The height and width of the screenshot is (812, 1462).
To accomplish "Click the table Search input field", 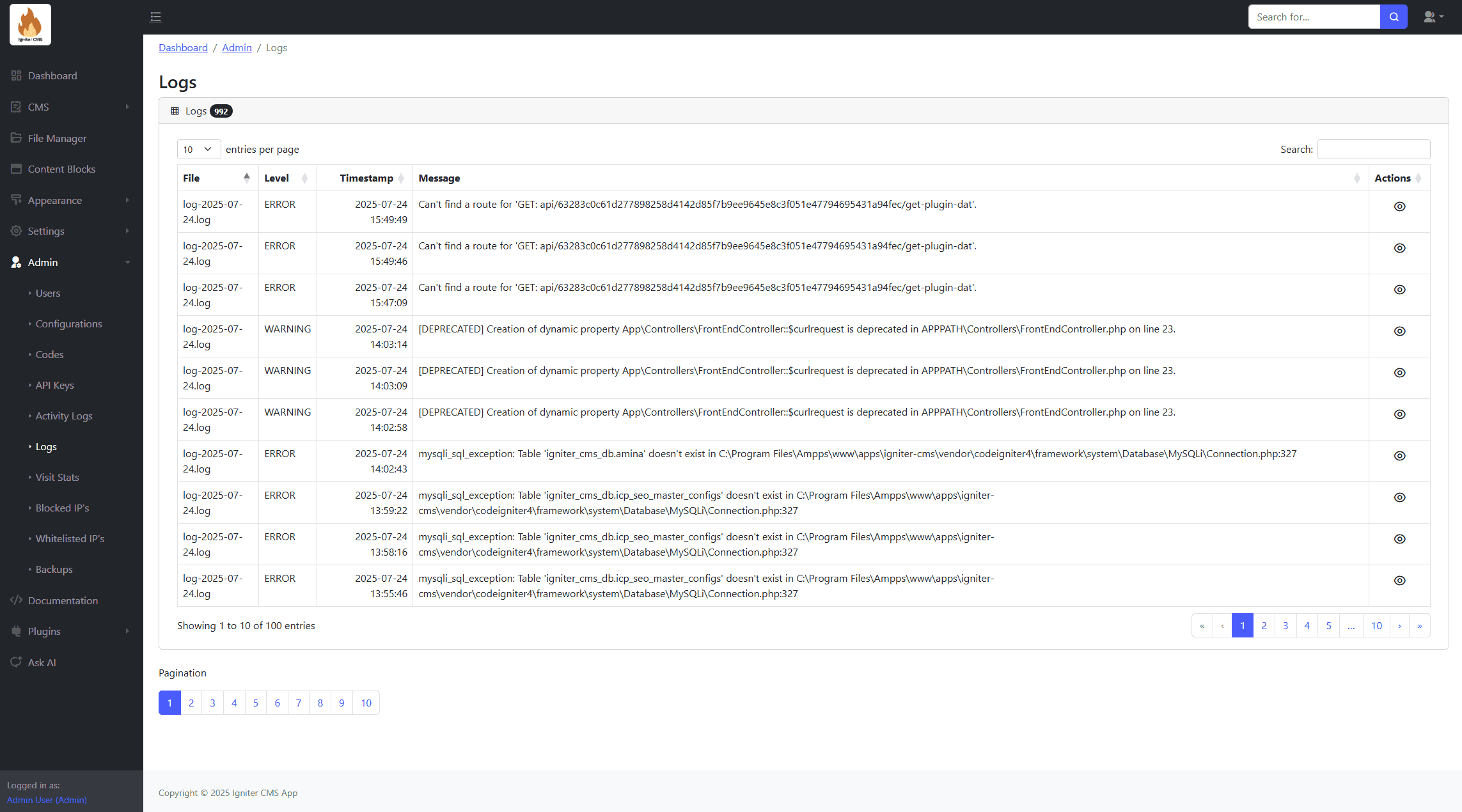I will click(x=1373, y=149).
